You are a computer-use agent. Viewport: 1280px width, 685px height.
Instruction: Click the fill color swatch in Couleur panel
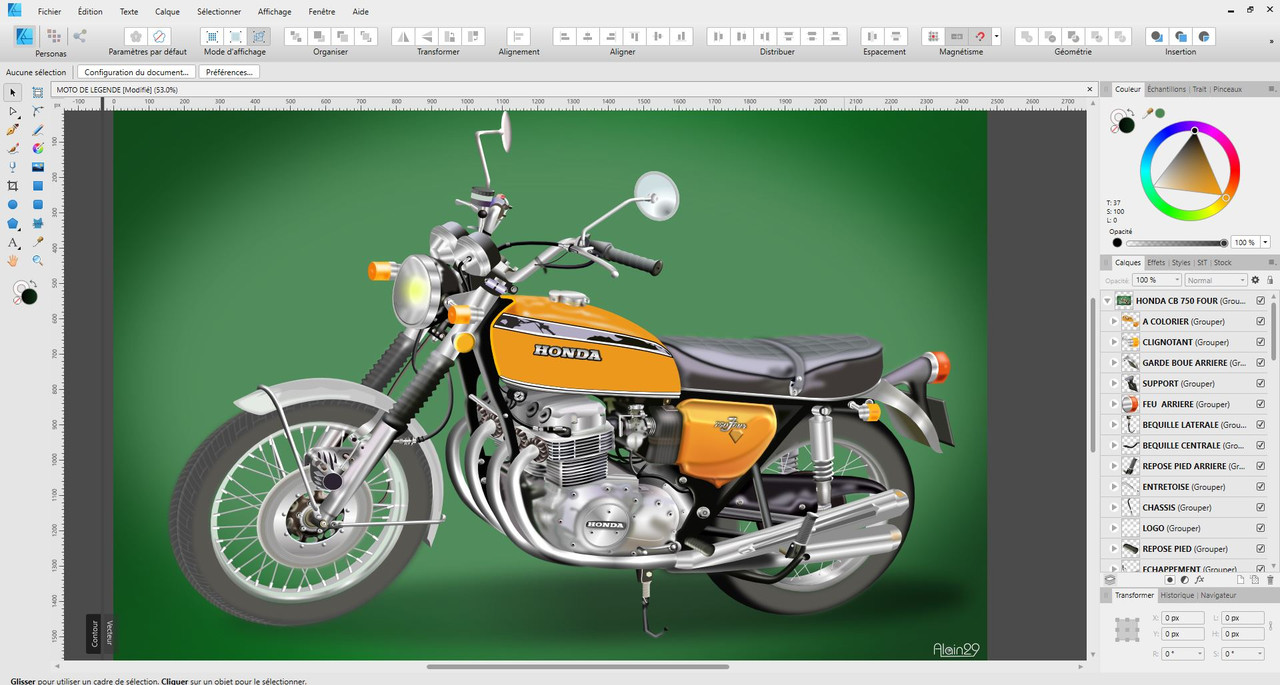(x=1126, y=125)
